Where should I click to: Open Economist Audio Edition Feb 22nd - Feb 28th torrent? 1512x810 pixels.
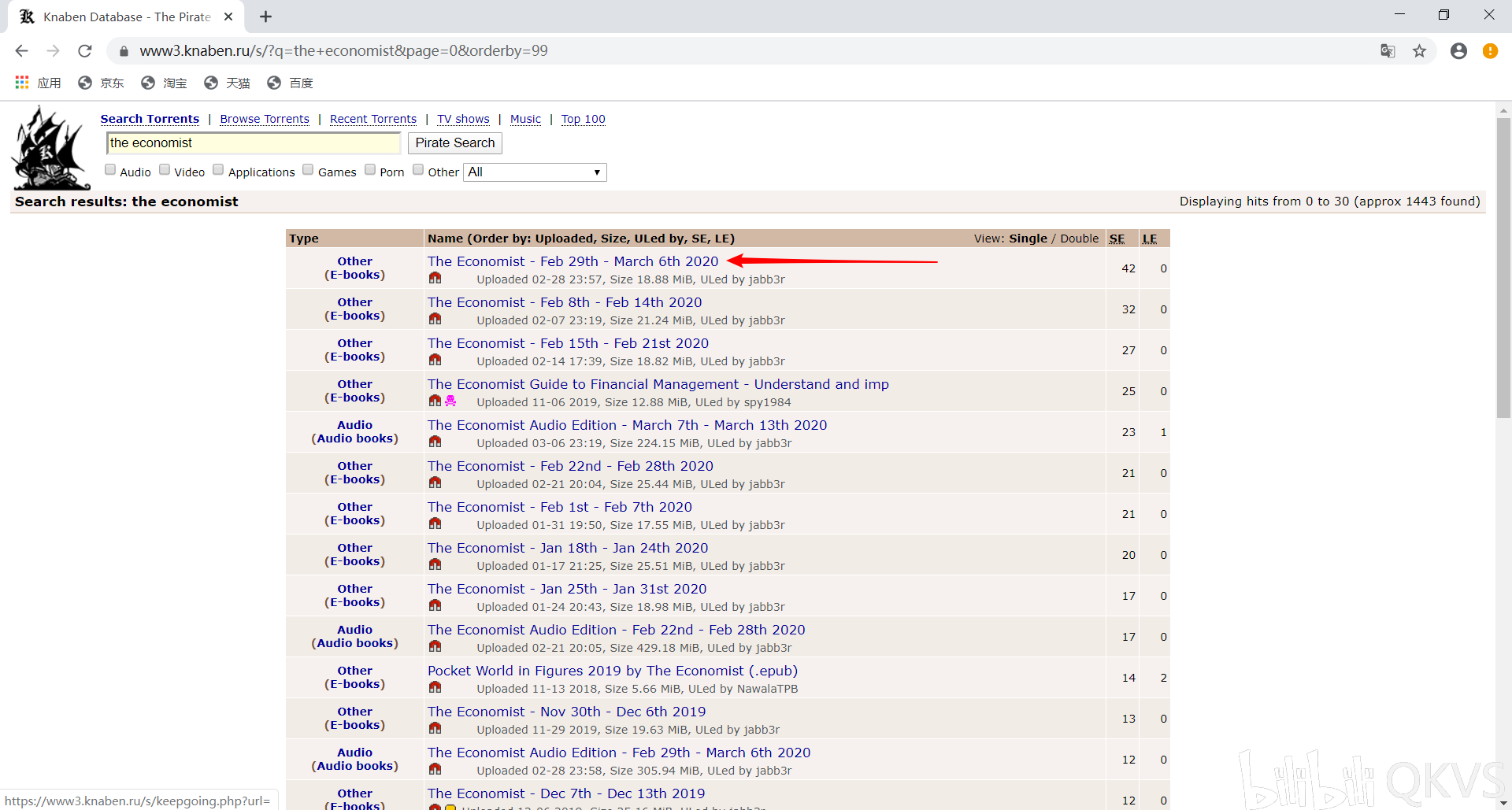coord(617,630)
